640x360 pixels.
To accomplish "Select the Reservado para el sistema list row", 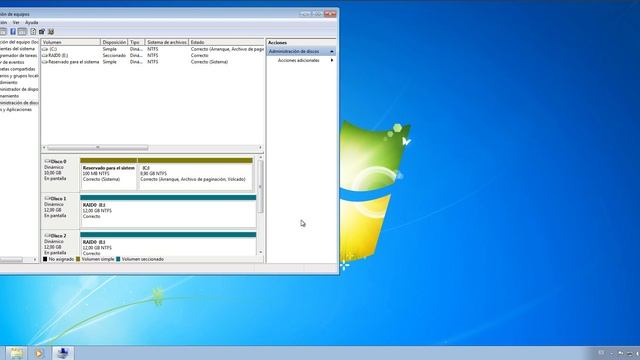I will click(153, 62).
